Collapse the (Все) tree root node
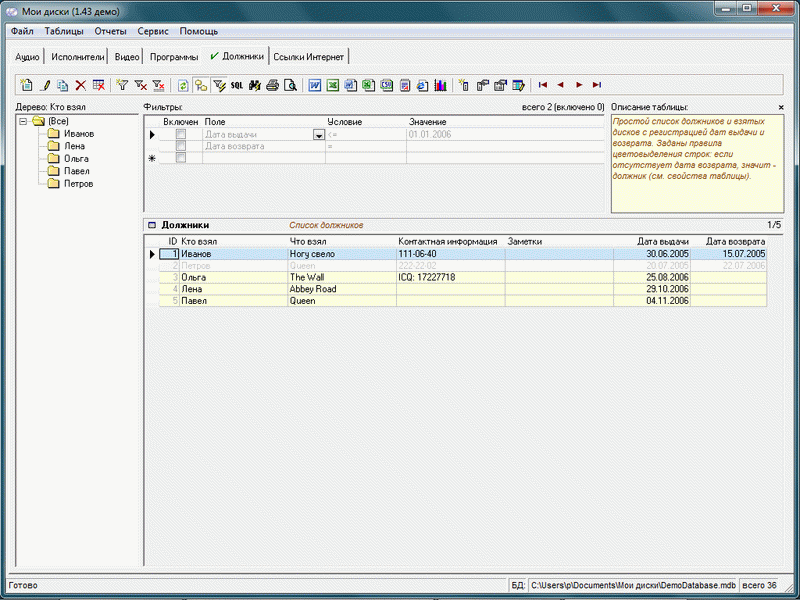800x600 pixels. (23, 121)
